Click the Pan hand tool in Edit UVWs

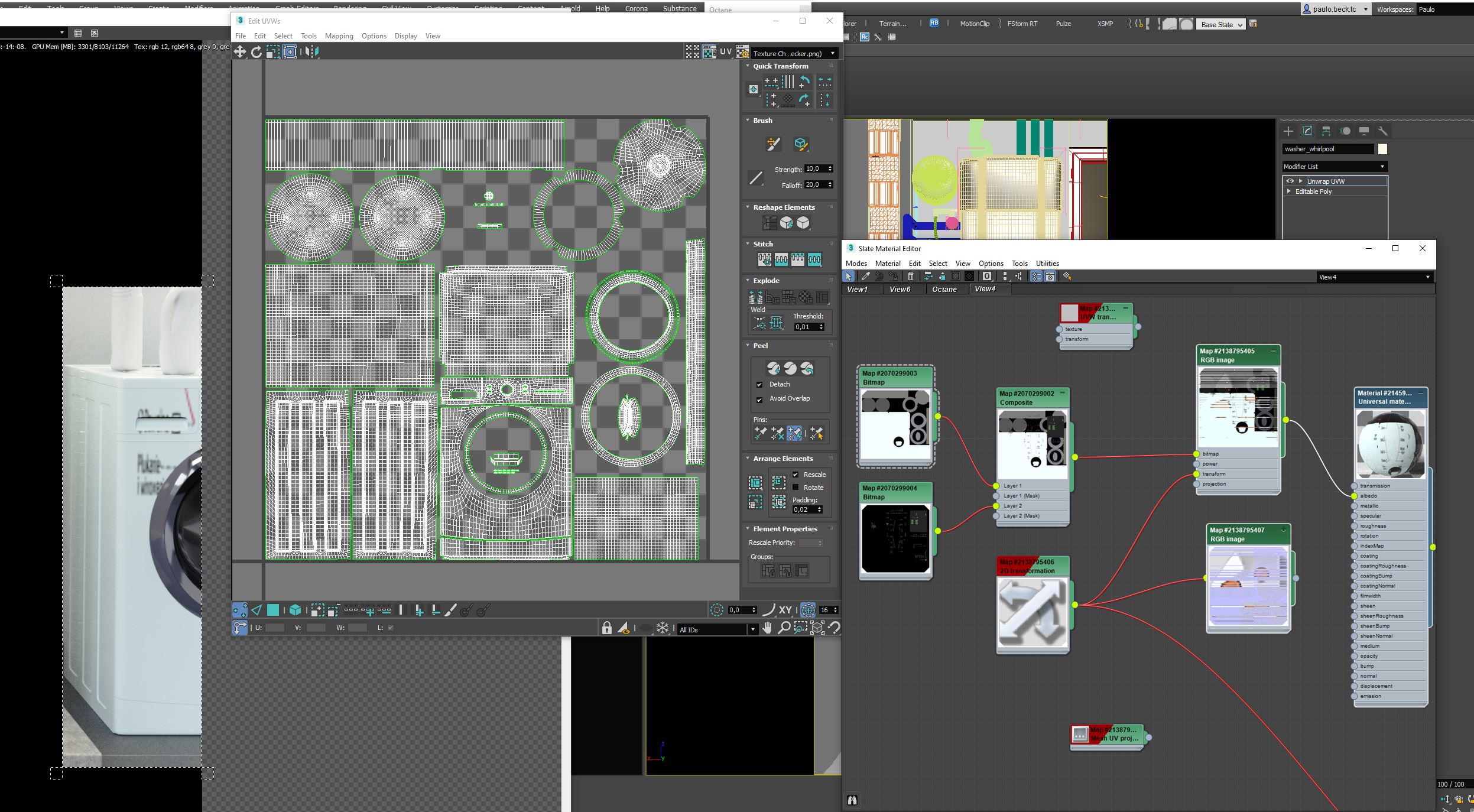pyautogui.click(x=767, y=628)
